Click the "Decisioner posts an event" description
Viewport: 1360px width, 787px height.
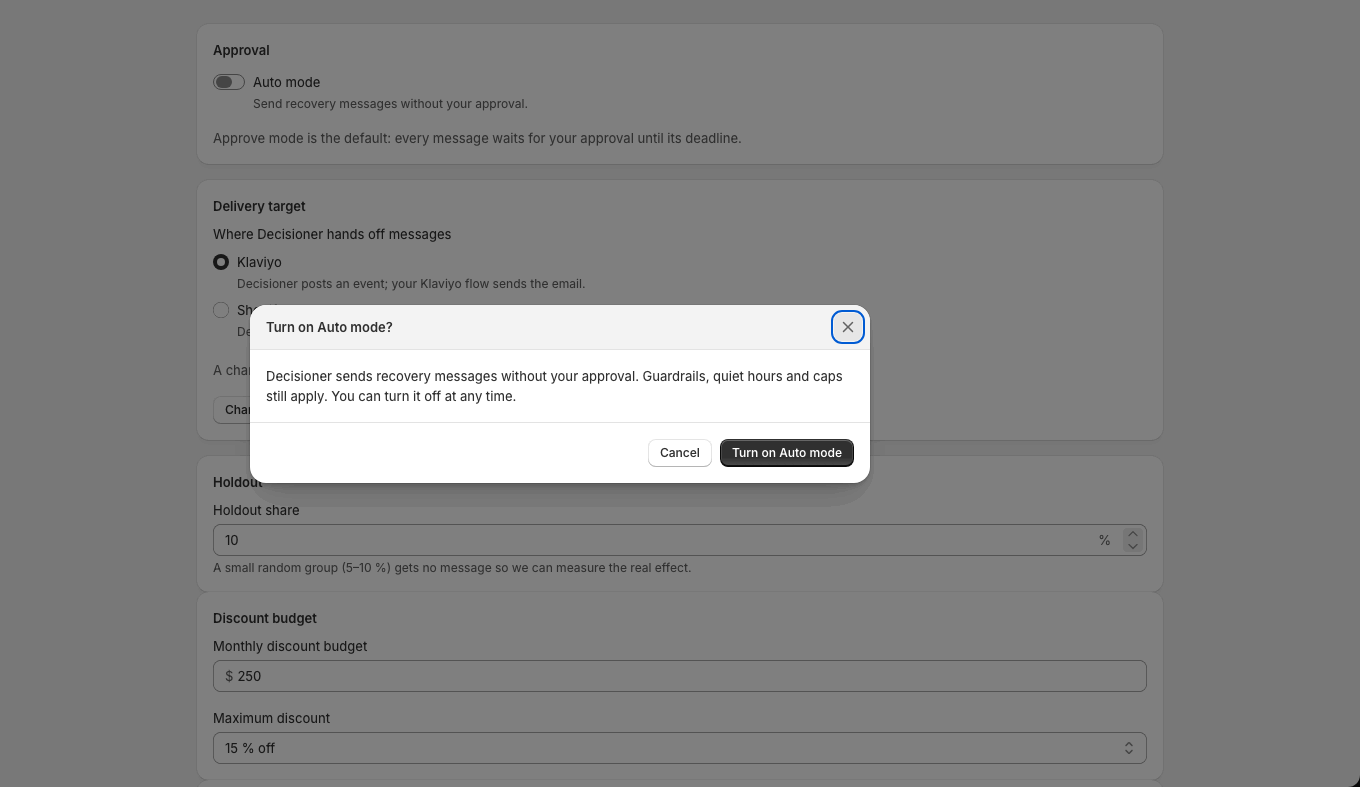coord(411,284)
